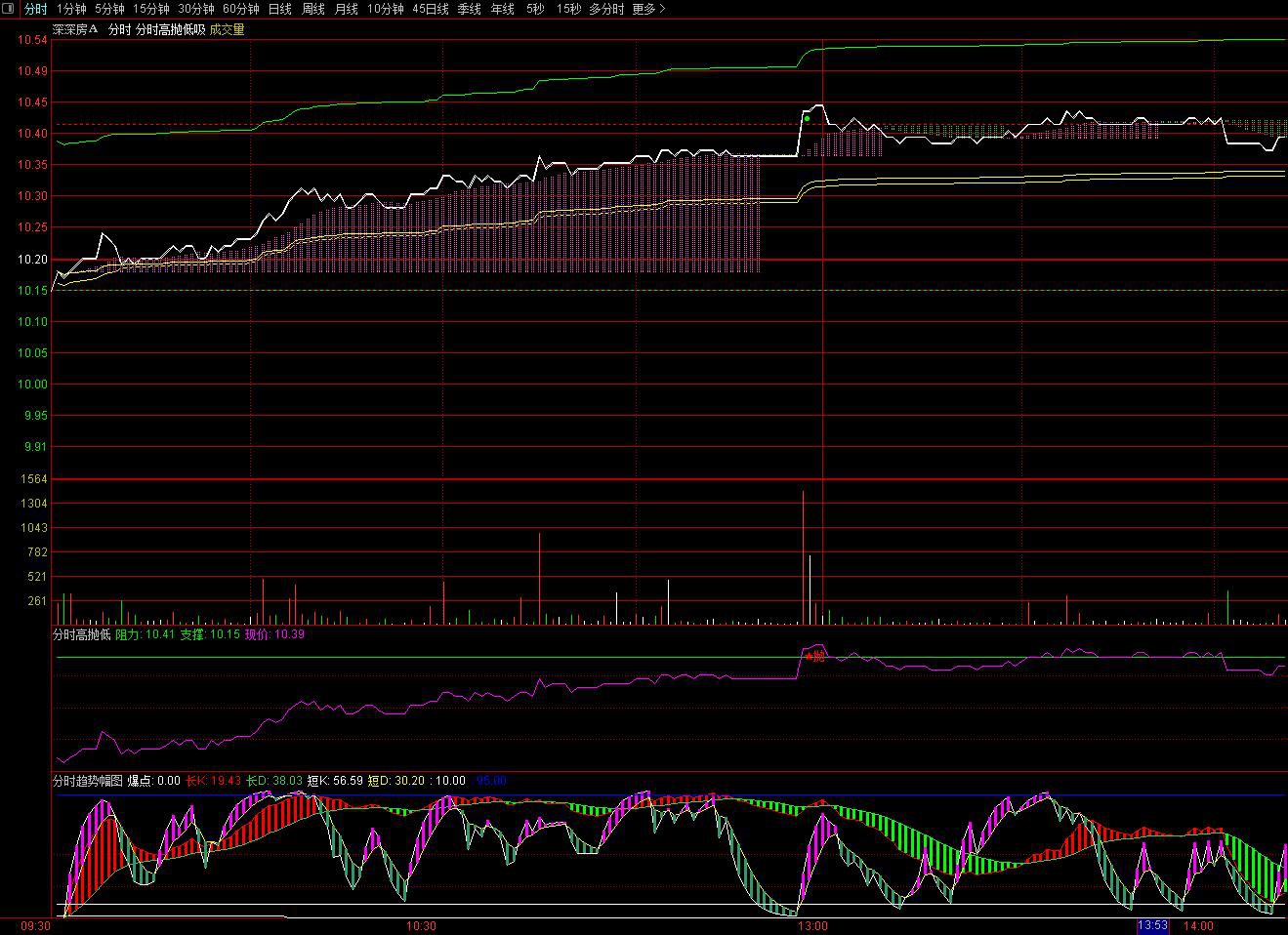Click the 短D: 30.20 reading
The width and height of the screenshot is (1288, 935).
pyautogui.click(x=395, y=781)
